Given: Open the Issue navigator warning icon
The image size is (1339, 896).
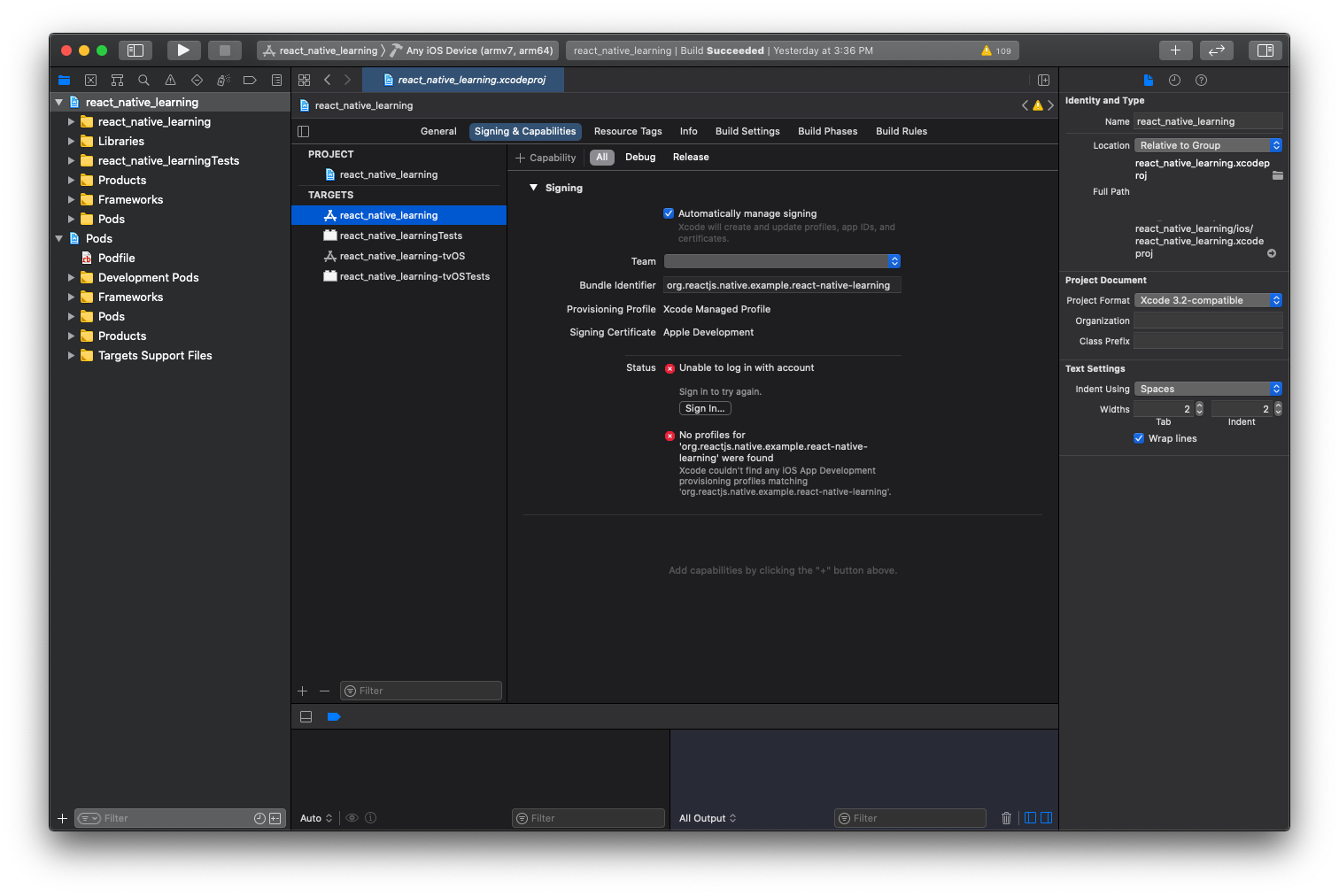Looking at the screenshot, I should coord(170,80).
